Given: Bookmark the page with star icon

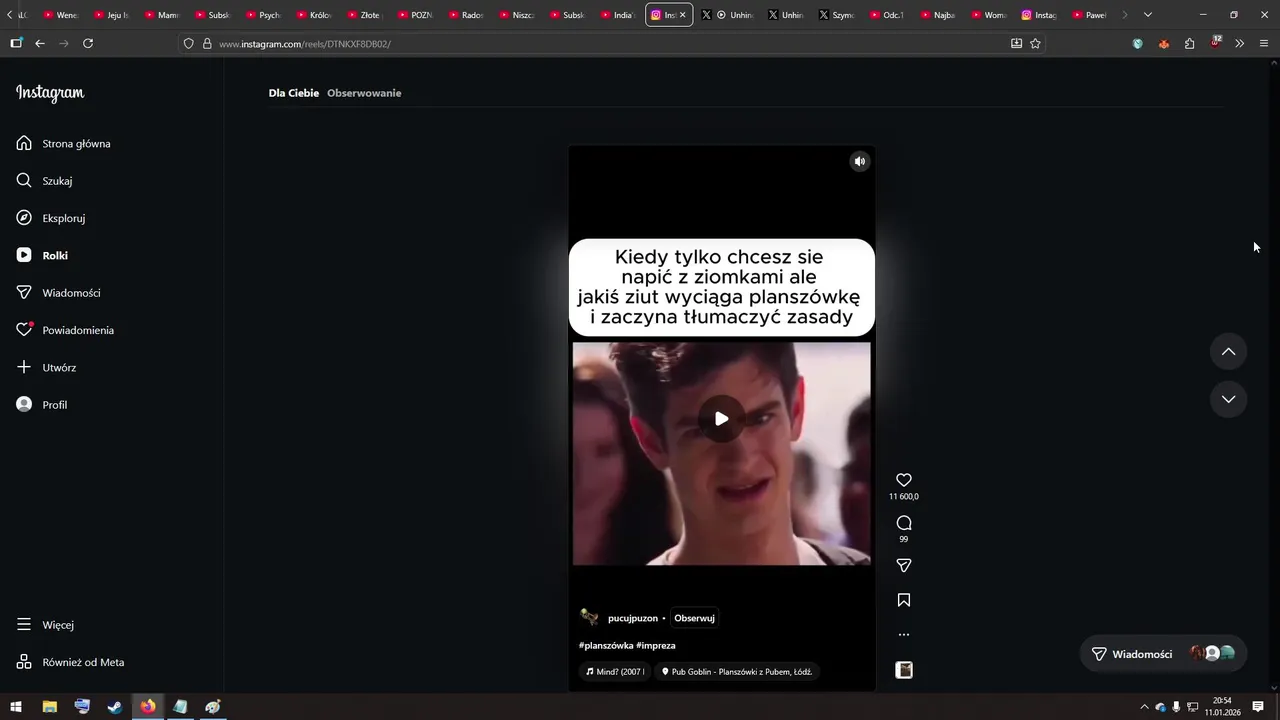Looking at the screenshot, I should click(1035, 43).
